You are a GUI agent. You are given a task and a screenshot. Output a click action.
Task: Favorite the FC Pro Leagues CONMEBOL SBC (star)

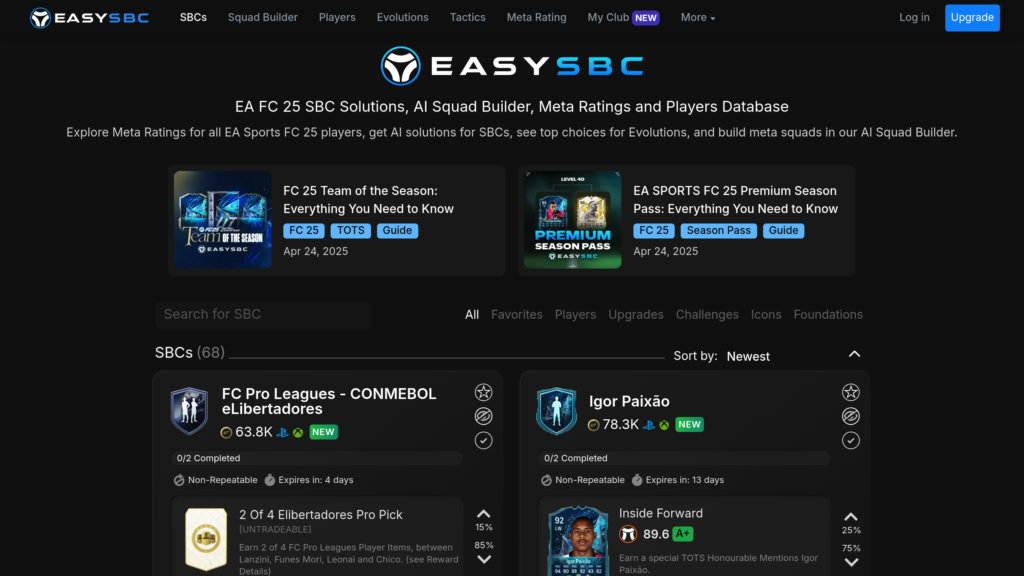click(483, 392)
